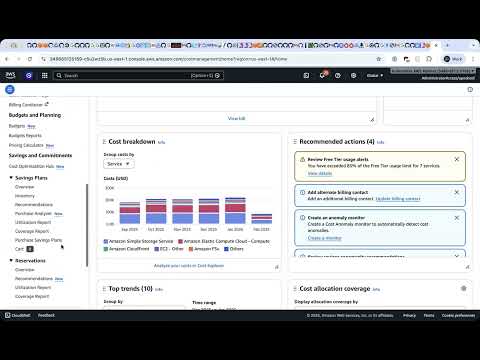Image resolution: width=480 pixels, height=360 pixels.
Task: Click the info panel icon at page top right
Action: tap(470, 89)
